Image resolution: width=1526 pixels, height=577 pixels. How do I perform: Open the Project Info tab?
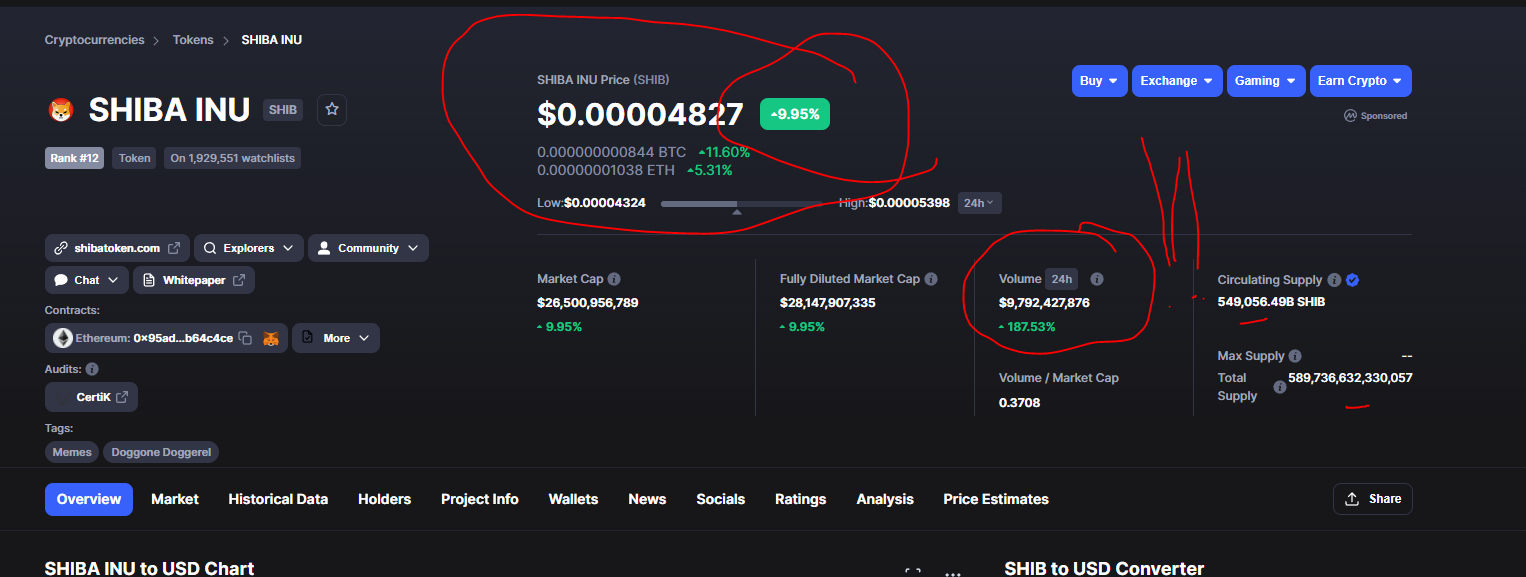(480, 499)
